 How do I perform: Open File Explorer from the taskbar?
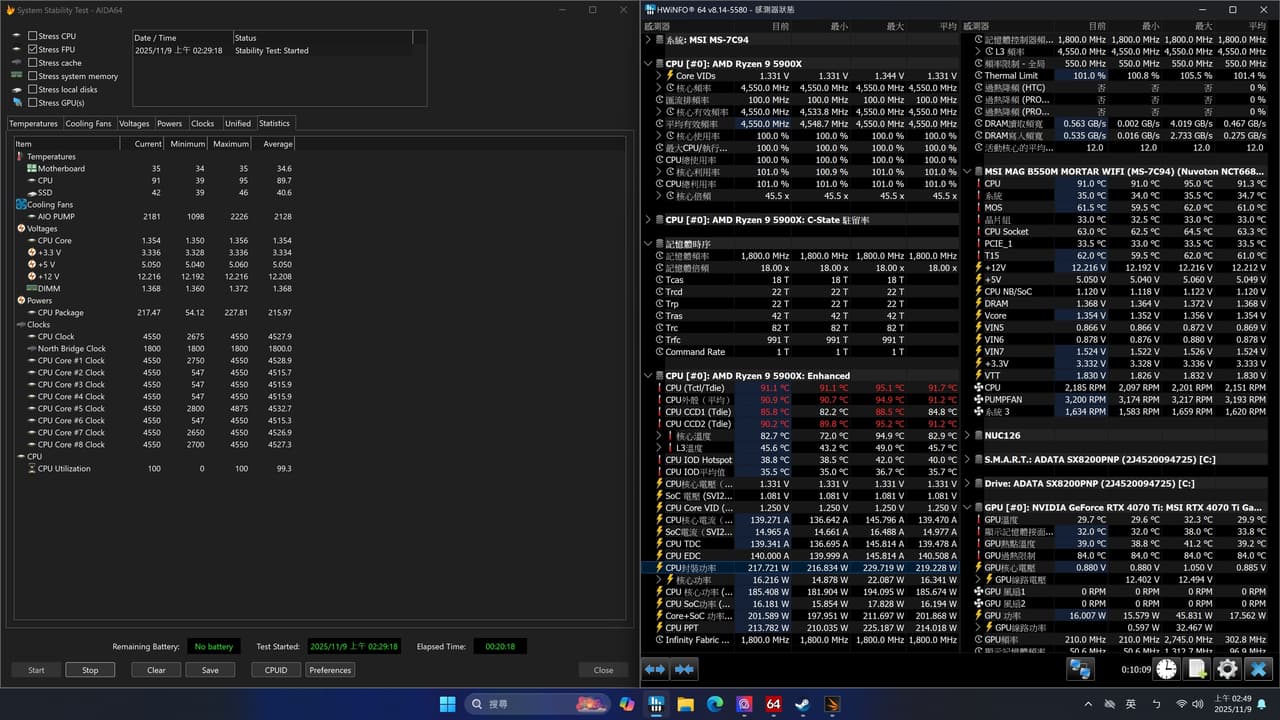click(686, 704)
